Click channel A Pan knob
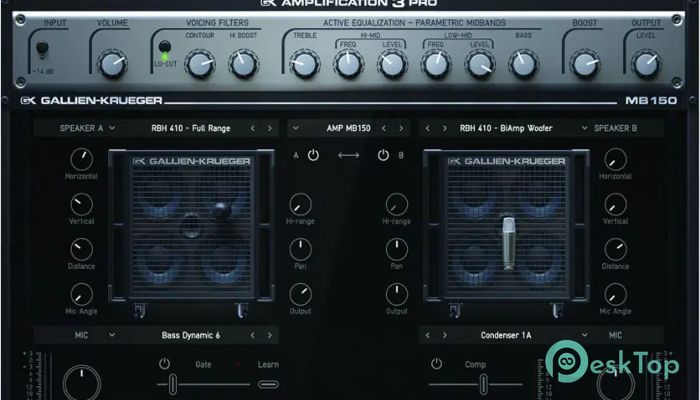The height and width of the screenshot is (400, 700). (x=300, y=250)
